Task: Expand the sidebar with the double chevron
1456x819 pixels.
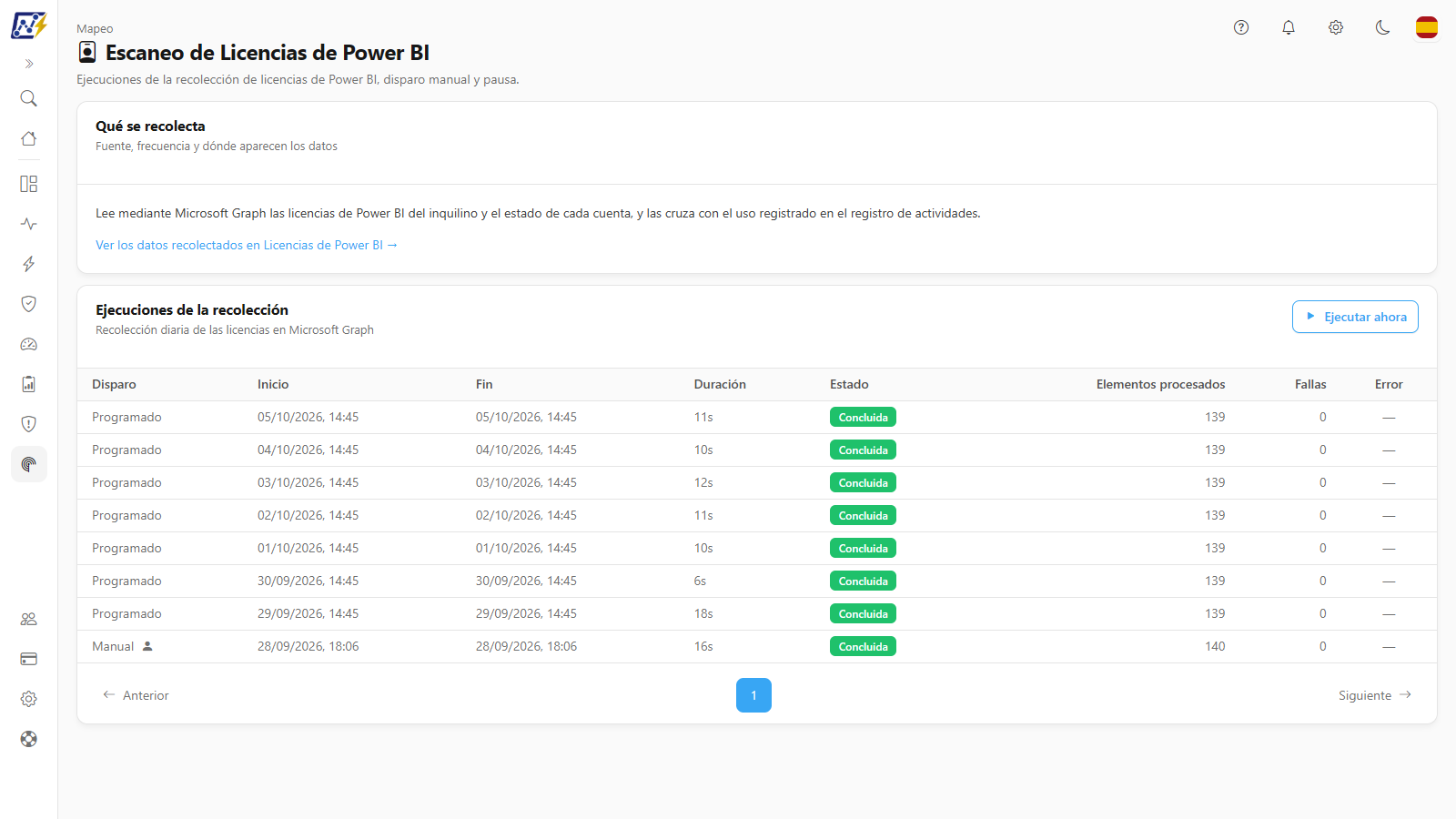Action: 29,64
